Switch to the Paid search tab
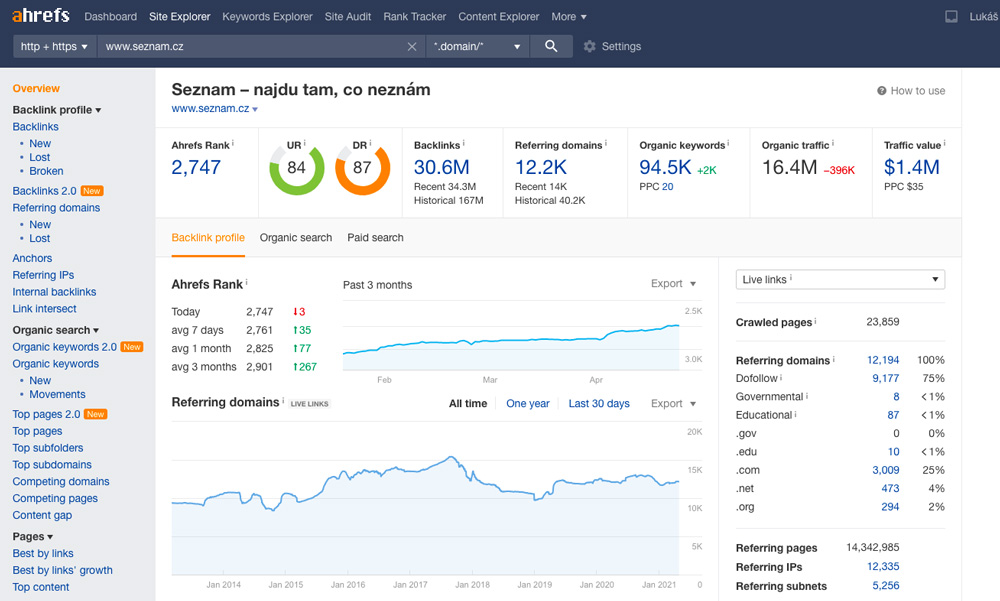Screen dimensions: 1000x601 coord(375,237)
